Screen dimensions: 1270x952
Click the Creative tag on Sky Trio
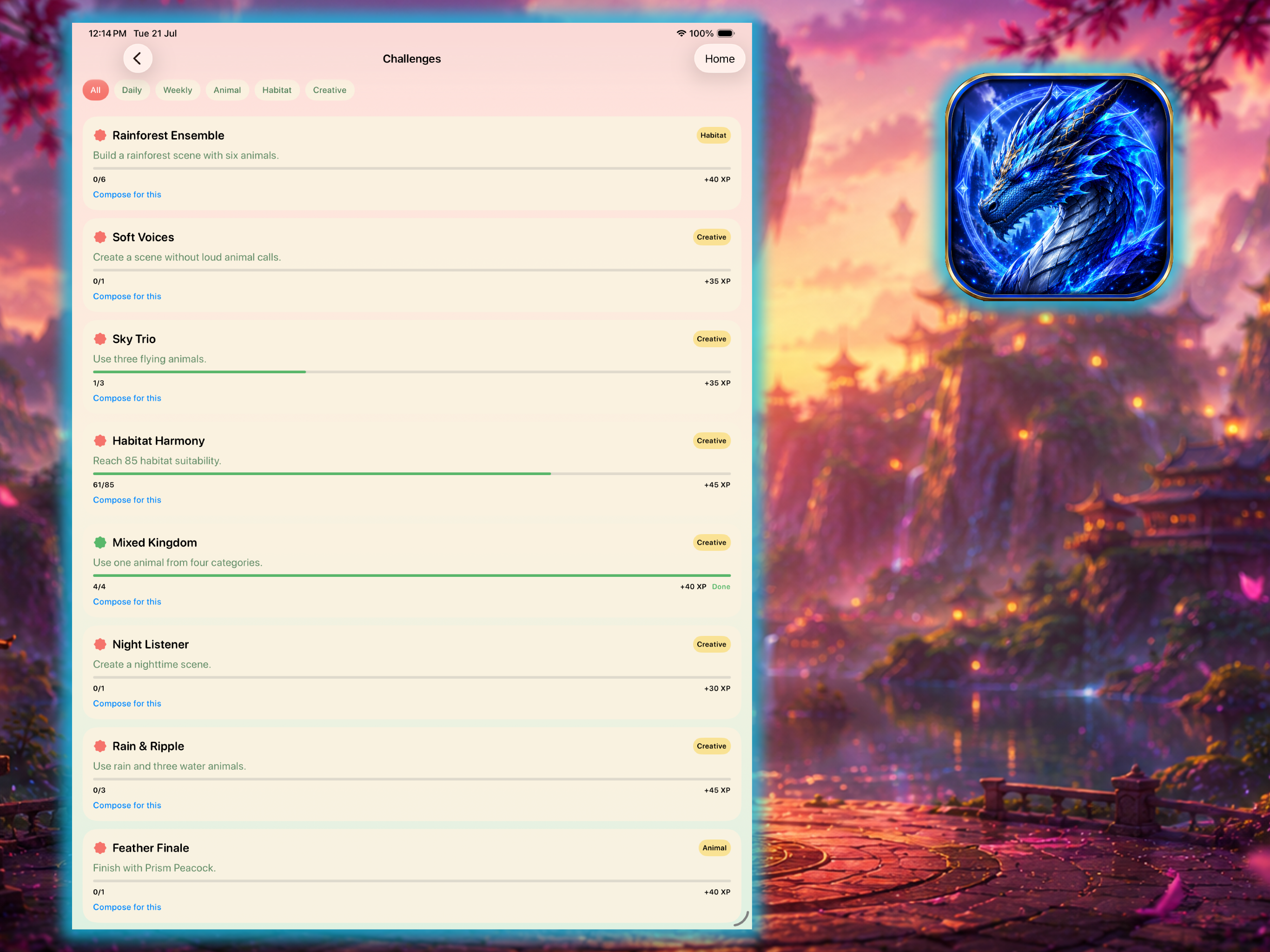(711, 339)
